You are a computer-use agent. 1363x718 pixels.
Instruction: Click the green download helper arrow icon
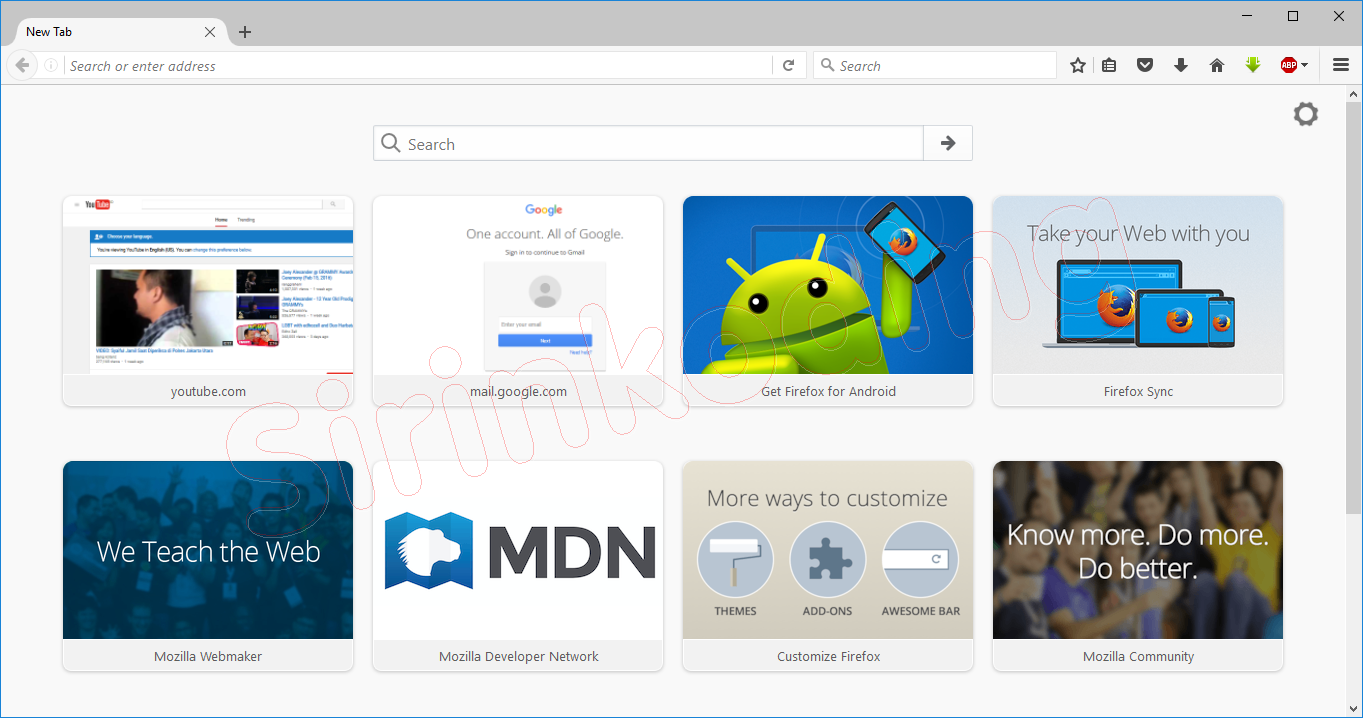click(1253, 66)
